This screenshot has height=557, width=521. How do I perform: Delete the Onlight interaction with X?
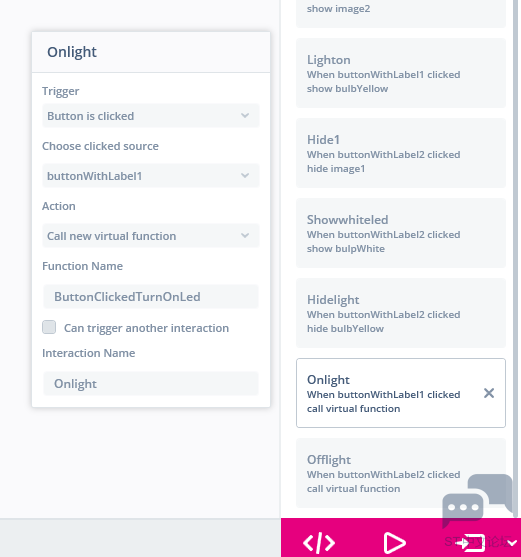[489, 393]
